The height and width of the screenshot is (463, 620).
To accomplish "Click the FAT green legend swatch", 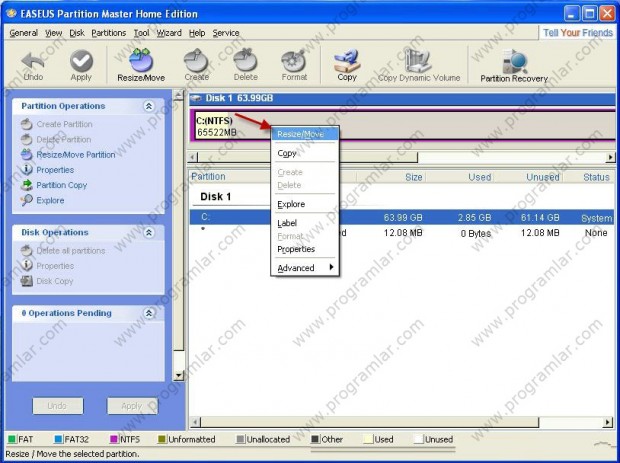I will (12, 439).
